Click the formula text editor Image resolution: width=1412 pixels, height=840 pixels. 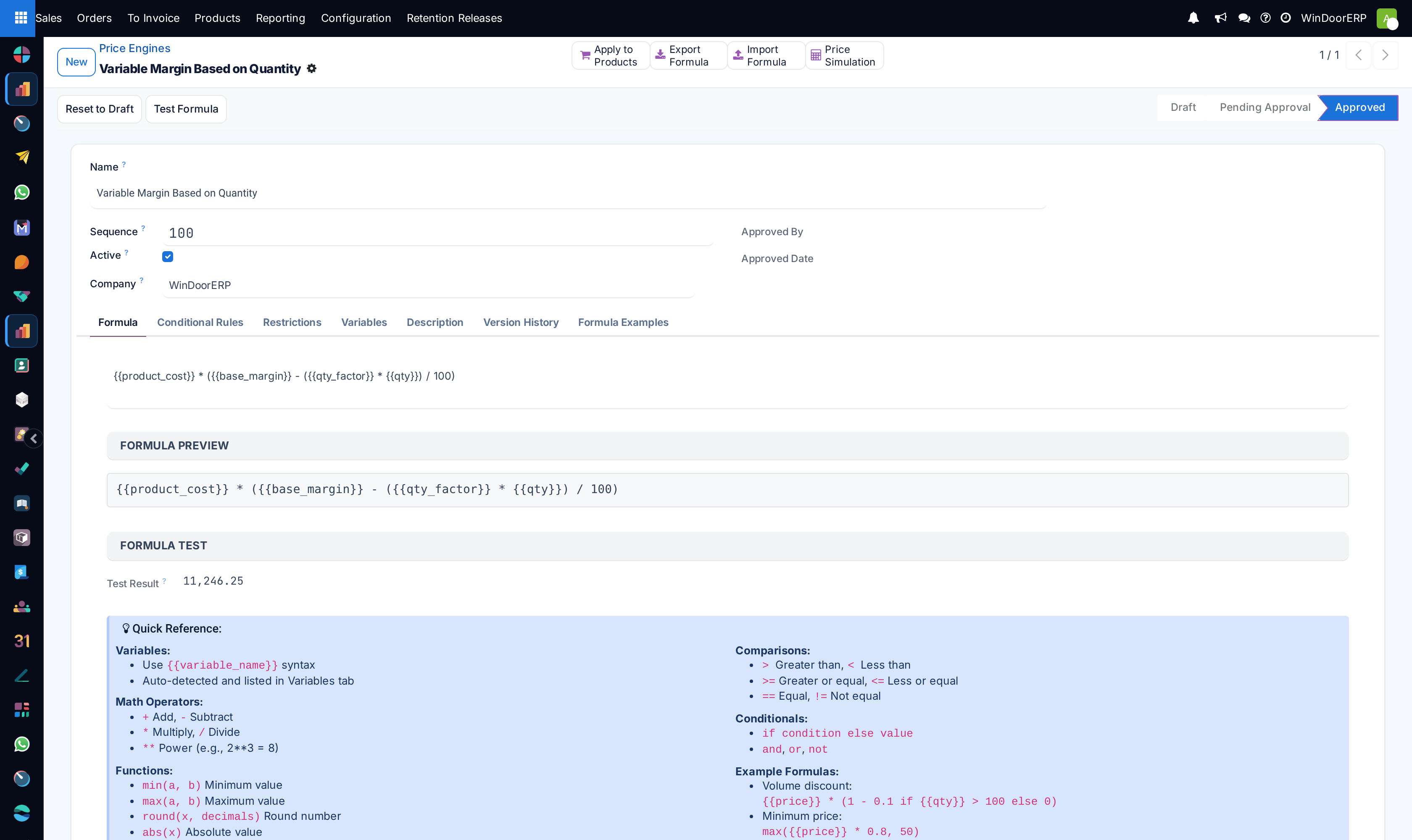click(x=727, y=376)
